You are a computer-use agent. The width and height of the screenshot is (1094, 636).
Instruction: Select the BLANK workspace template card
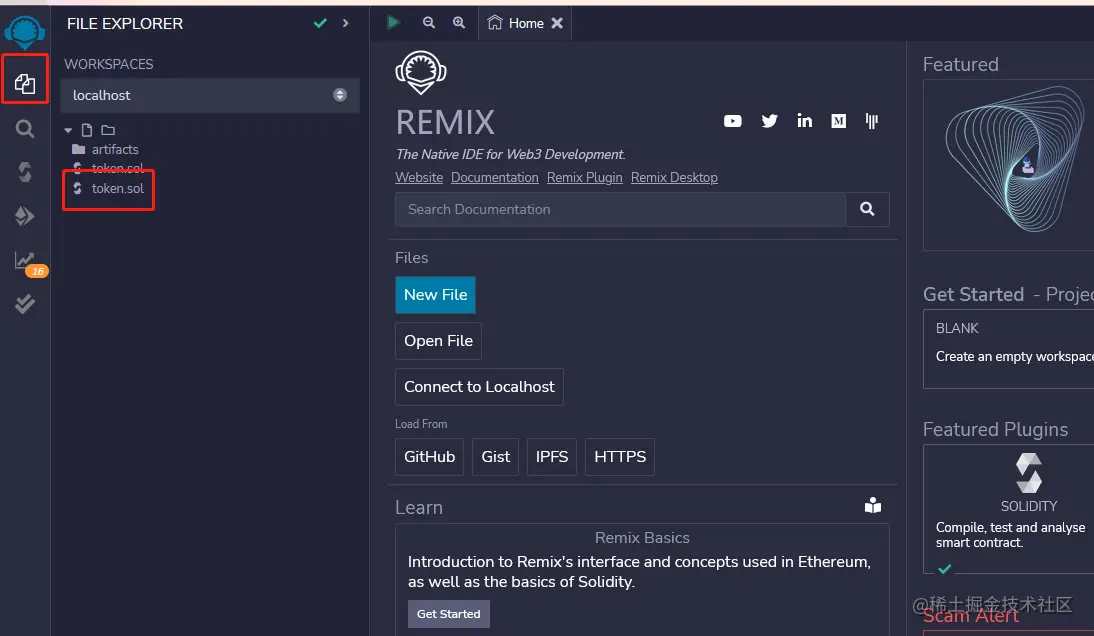coord(1009,349)
